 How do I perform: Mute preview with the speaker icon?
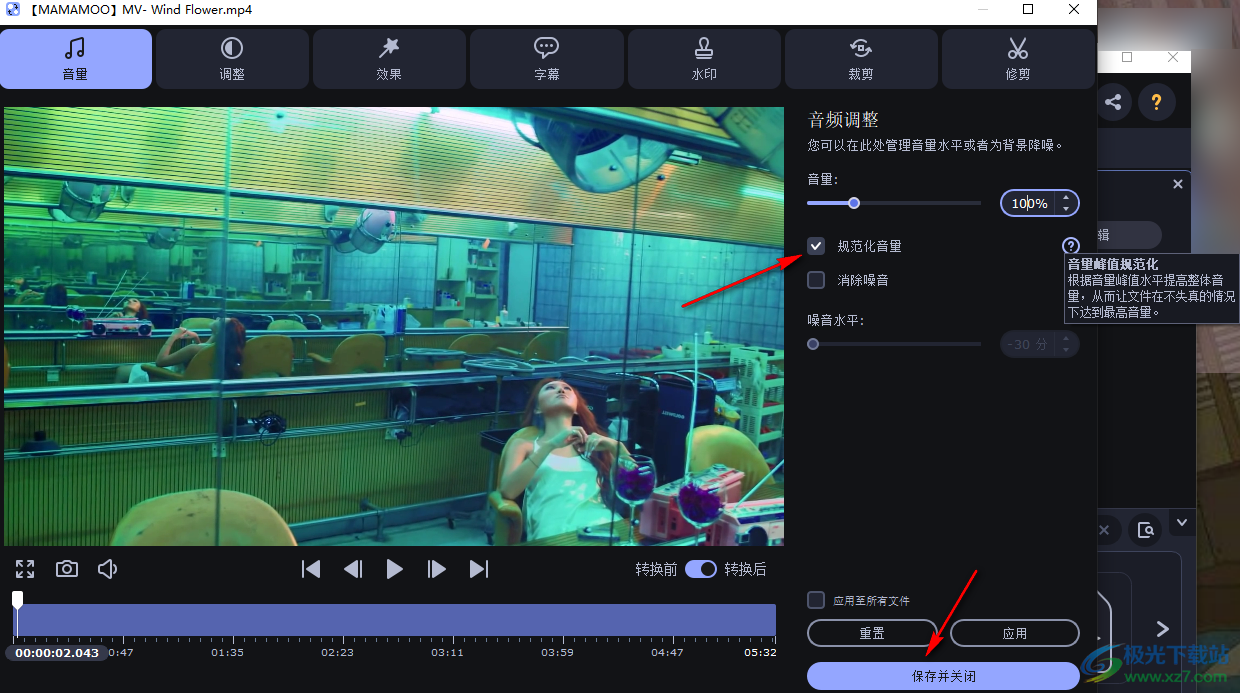(x=108, y=569)
